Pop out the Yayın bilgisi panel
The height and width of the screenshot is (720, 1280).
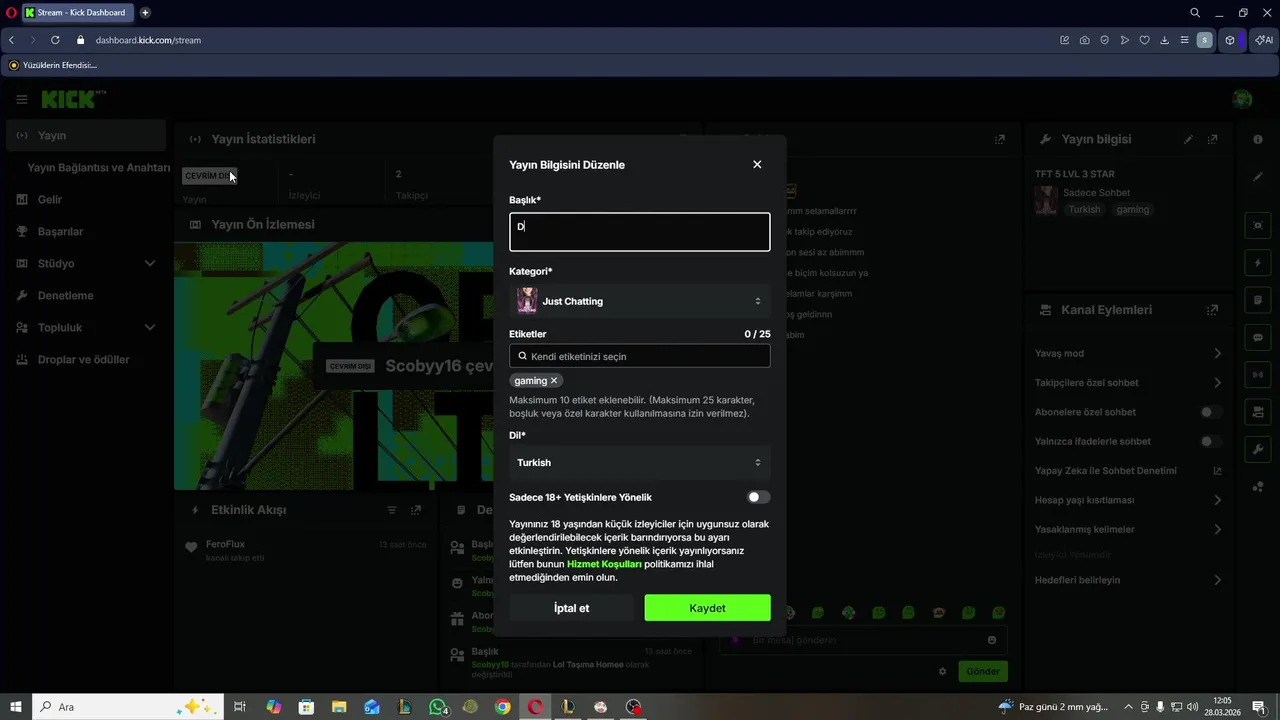[1213, 139]
